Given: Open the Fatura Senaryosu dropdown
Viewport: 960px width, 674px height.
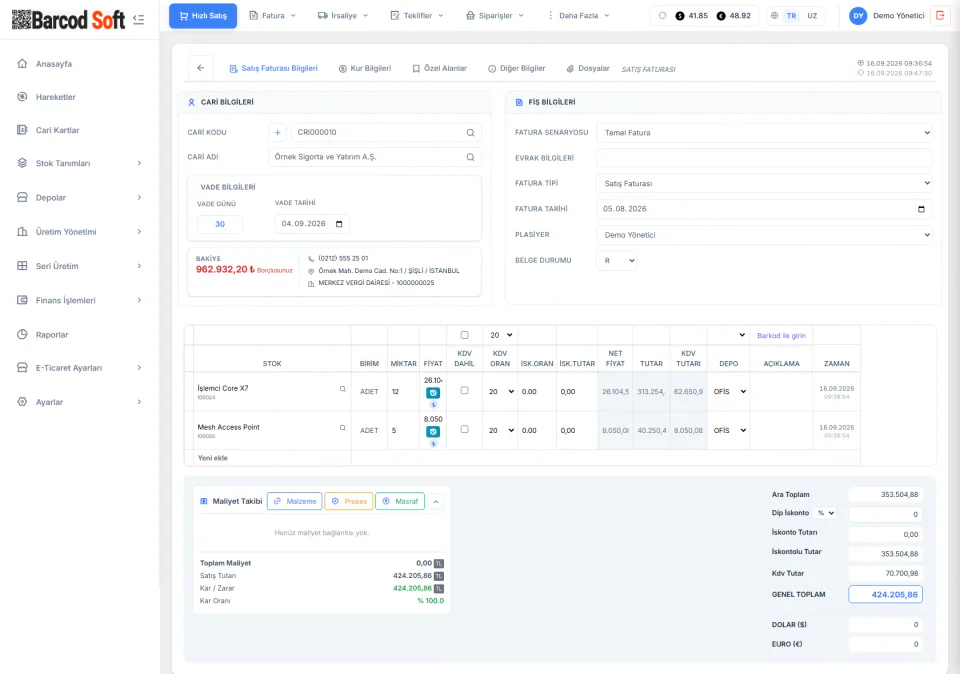Looking at the screenshot, I should 764,133.
